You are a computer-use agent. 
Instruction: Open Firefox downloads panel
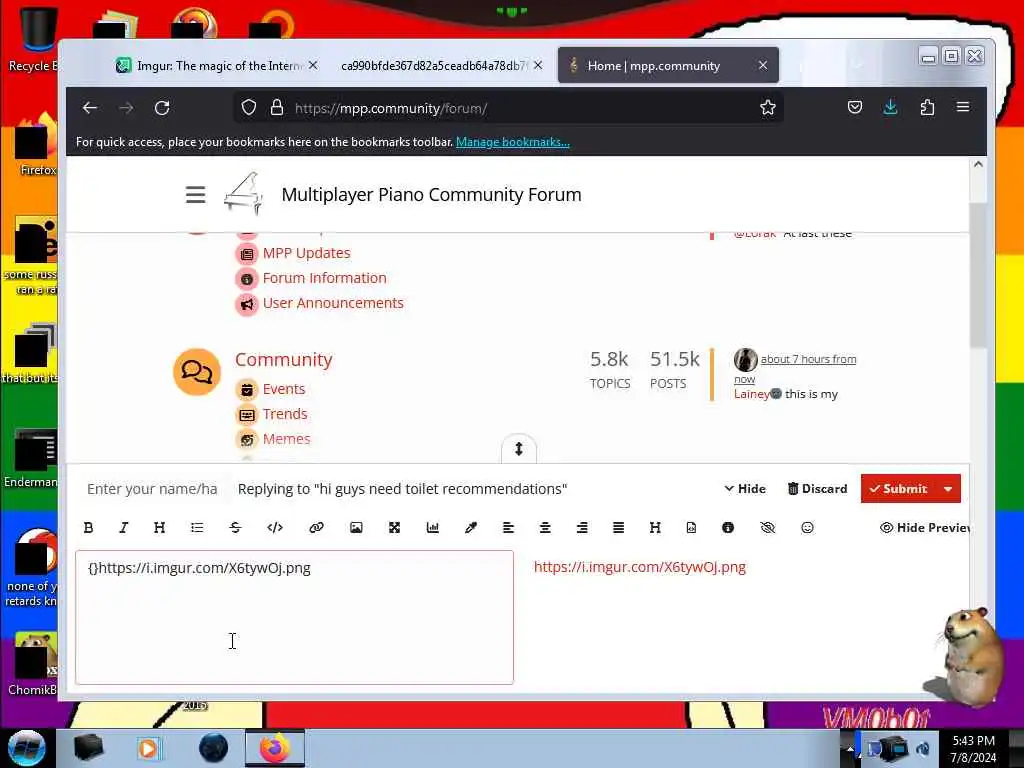coord(890,108)
